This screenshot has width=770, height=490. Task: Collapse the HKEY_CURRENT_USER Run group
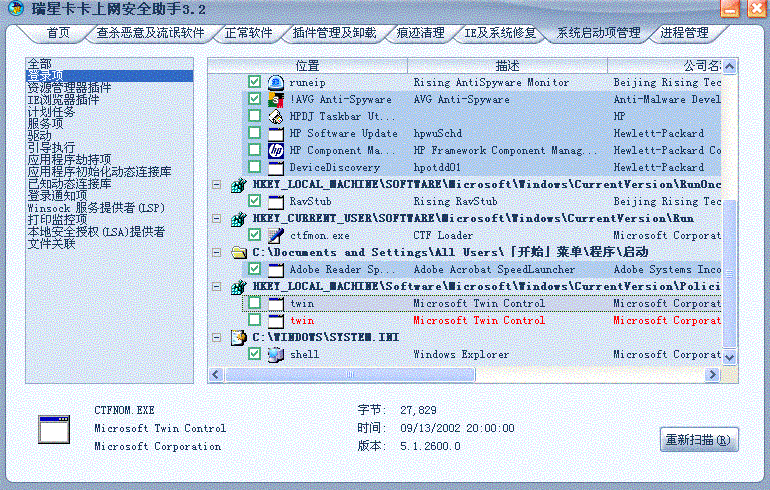(x=216, y=218)
